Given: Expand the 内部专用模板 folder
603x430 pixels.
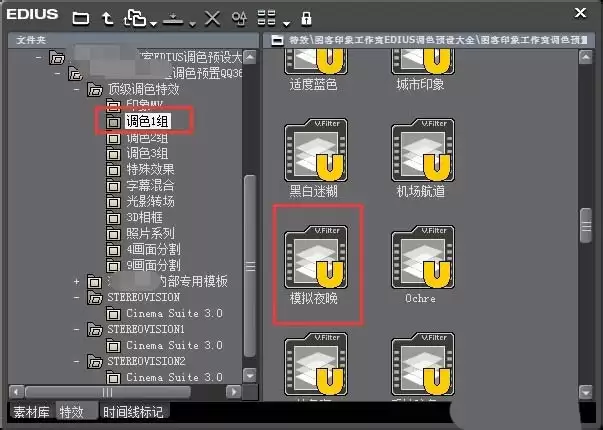Looking at the screenshot, I should click(x=77, y=282).
